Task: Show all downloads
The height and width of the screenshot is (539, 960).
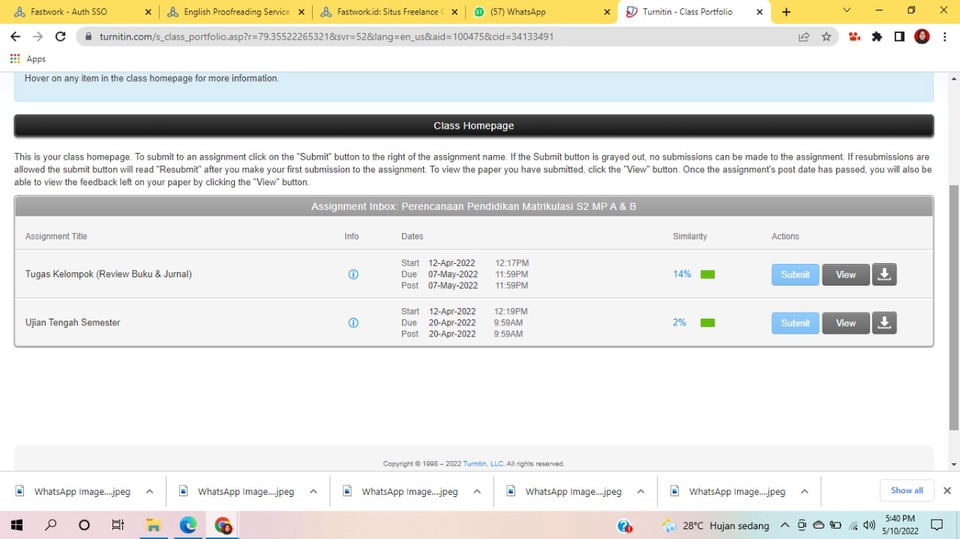Action: pyautogui.click(x=907, y=491)
